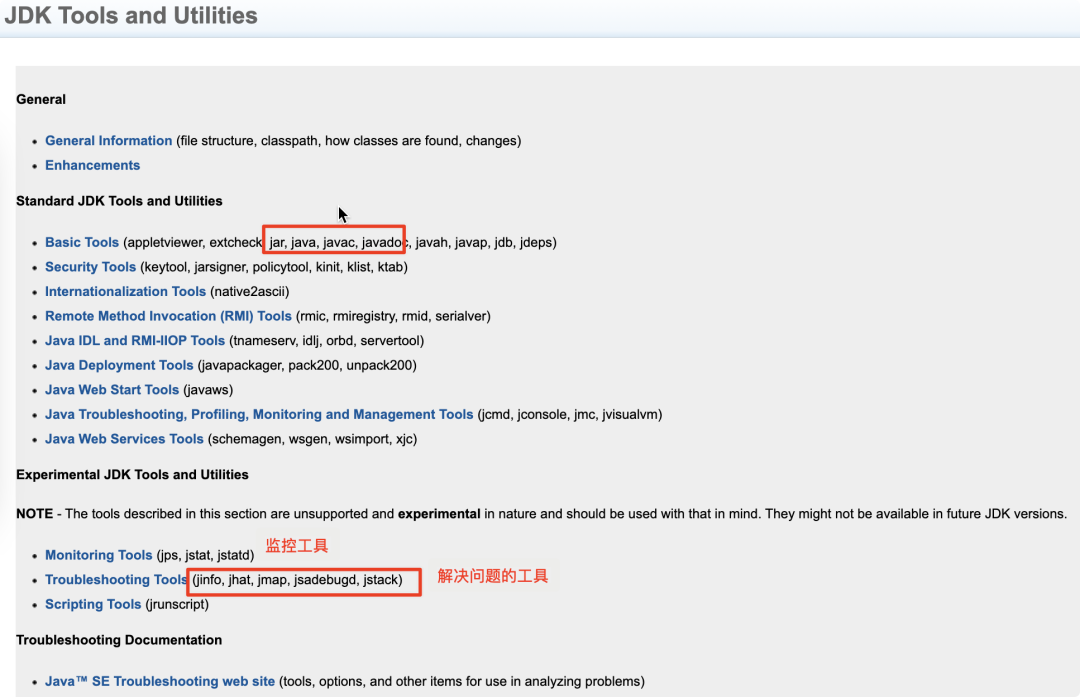This screenshot has height=697, width=1080.
Task: Click the Standard JDK Tools and Utilities heading
Action: 119,201
